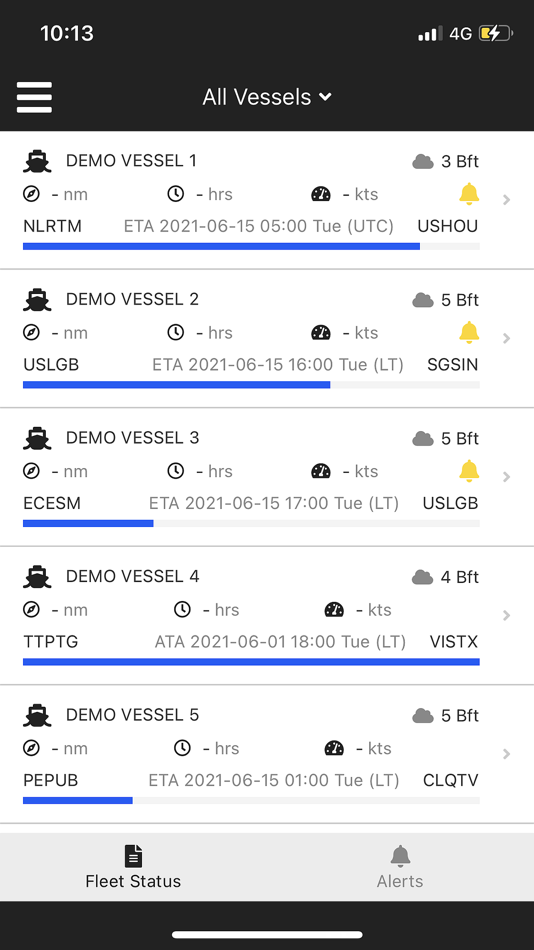Click the compass icon in DEMO VESSEL 1 row
534x950 pixels.
[32, 194]
